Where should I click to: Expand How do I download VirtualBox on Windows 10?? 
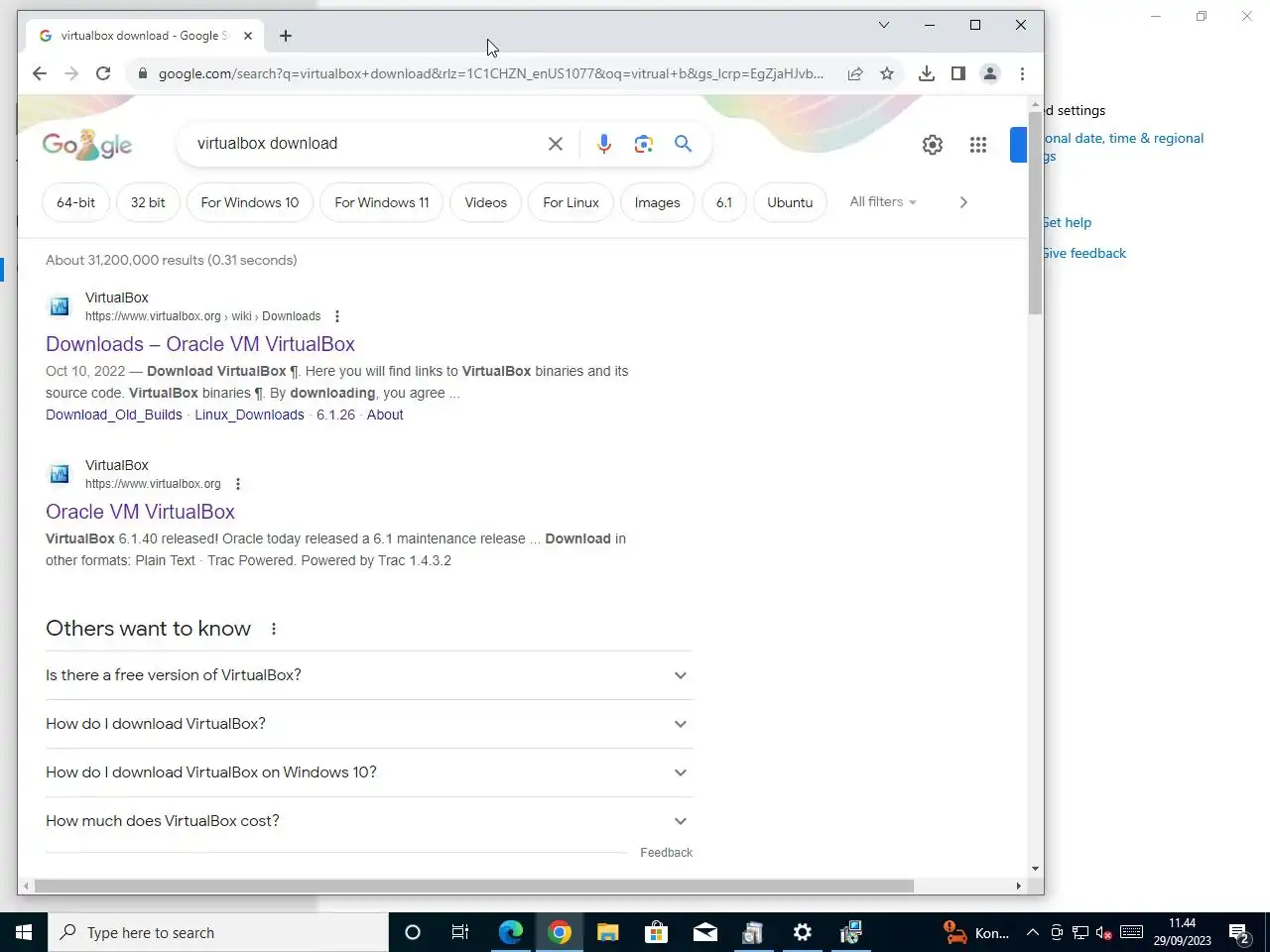tap(369, 773)
